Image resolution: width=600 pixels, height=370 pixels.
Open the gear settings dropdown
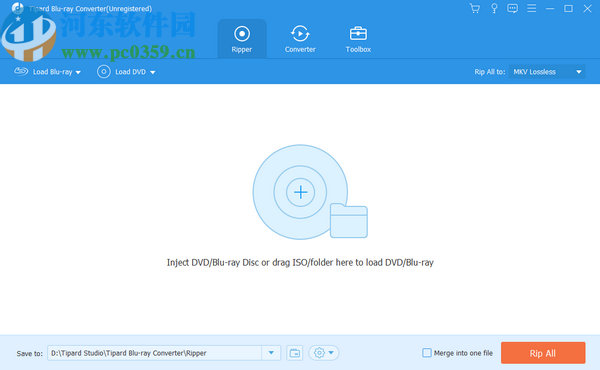click(323, 353)
